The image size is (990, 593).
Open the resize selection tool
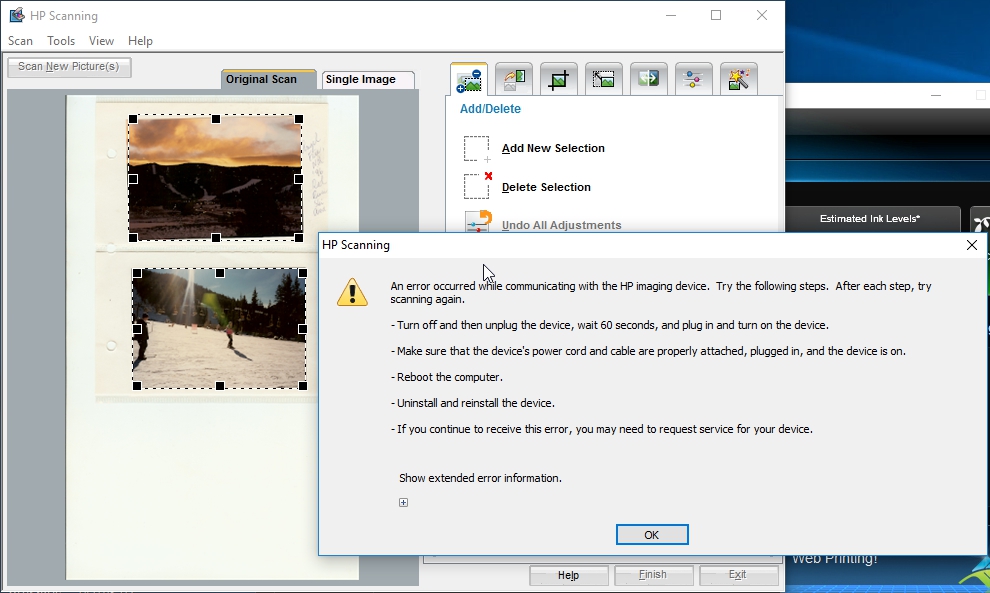tap(603, 78)
